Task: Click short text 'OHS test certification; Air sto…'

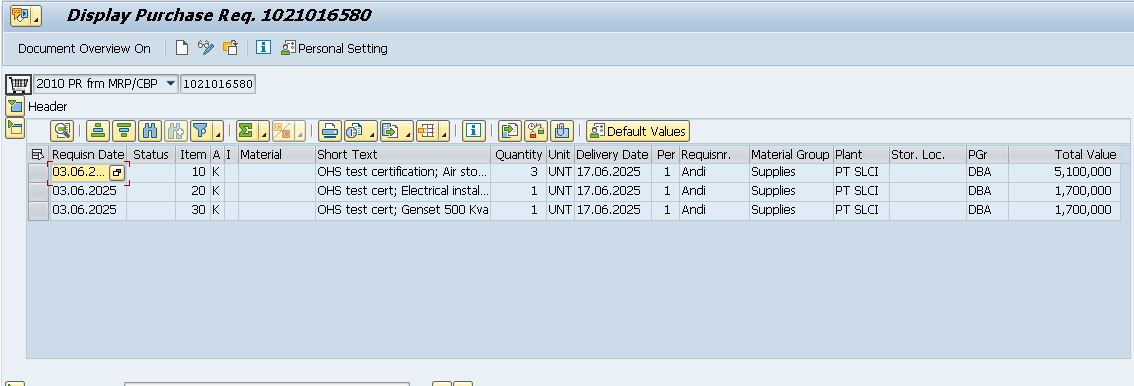Action: coord(403,173)
